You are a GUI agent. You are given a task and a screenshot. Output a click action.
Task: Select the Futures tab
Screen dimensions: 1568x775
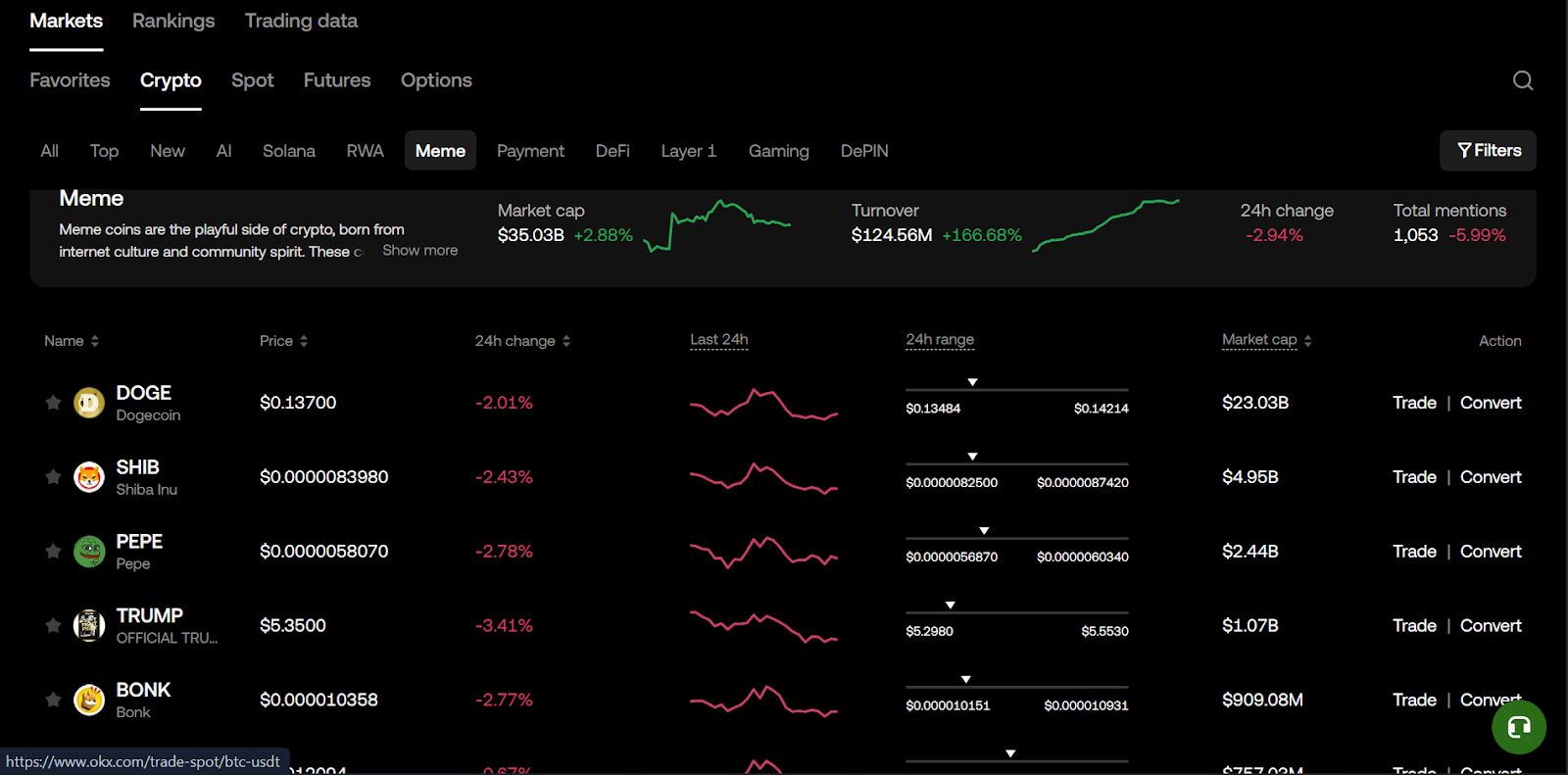click(337, 80)
